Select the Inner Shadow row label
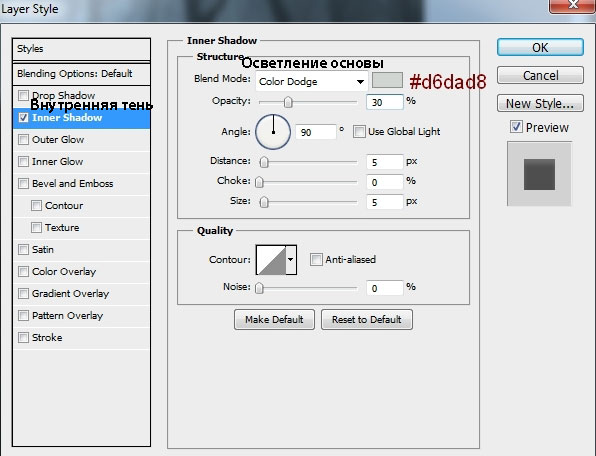596x456 pixels. click(x=67, y=117)
